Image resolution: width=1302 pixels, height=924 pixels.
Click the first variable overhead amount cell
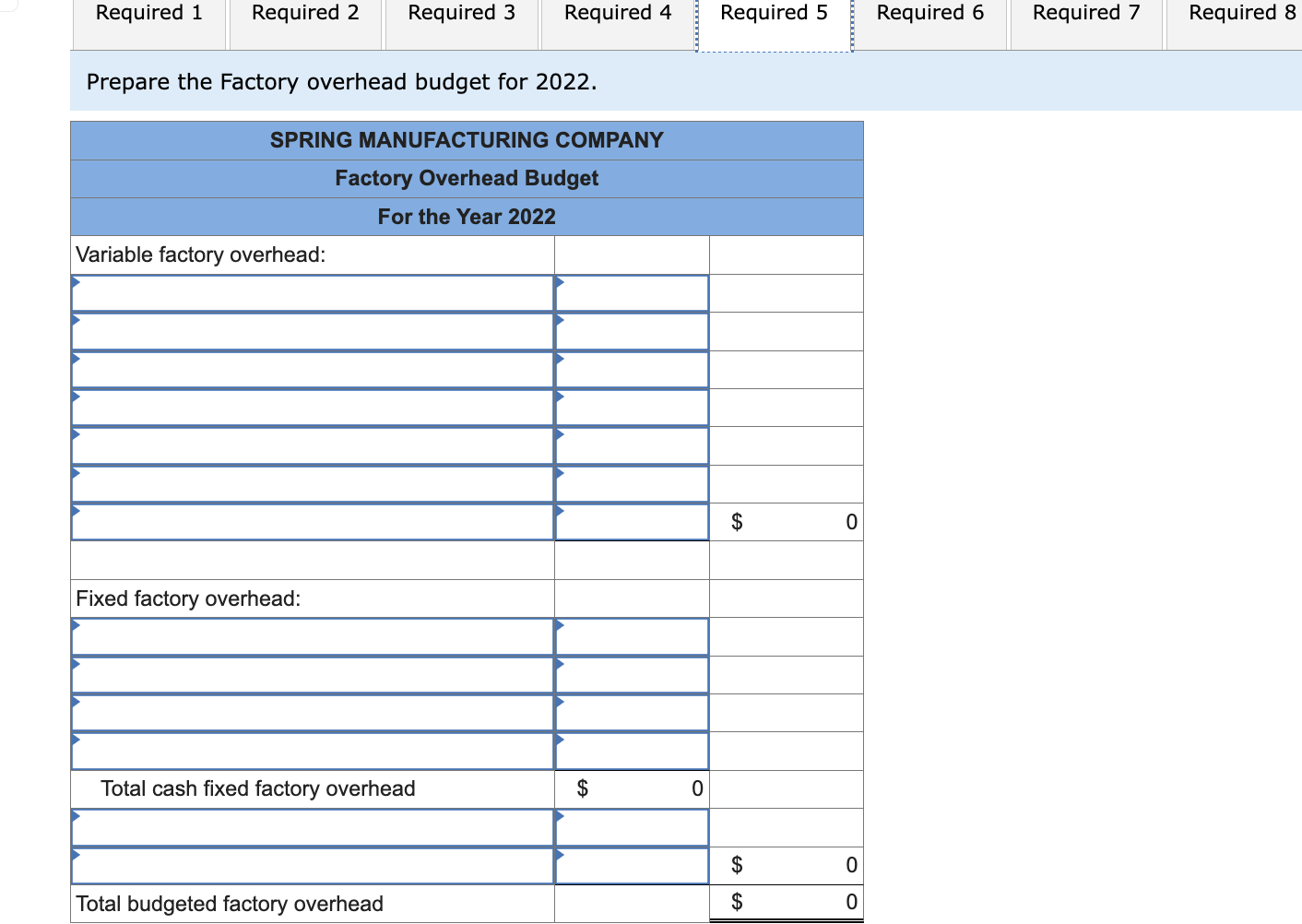(x=631, y=292)
